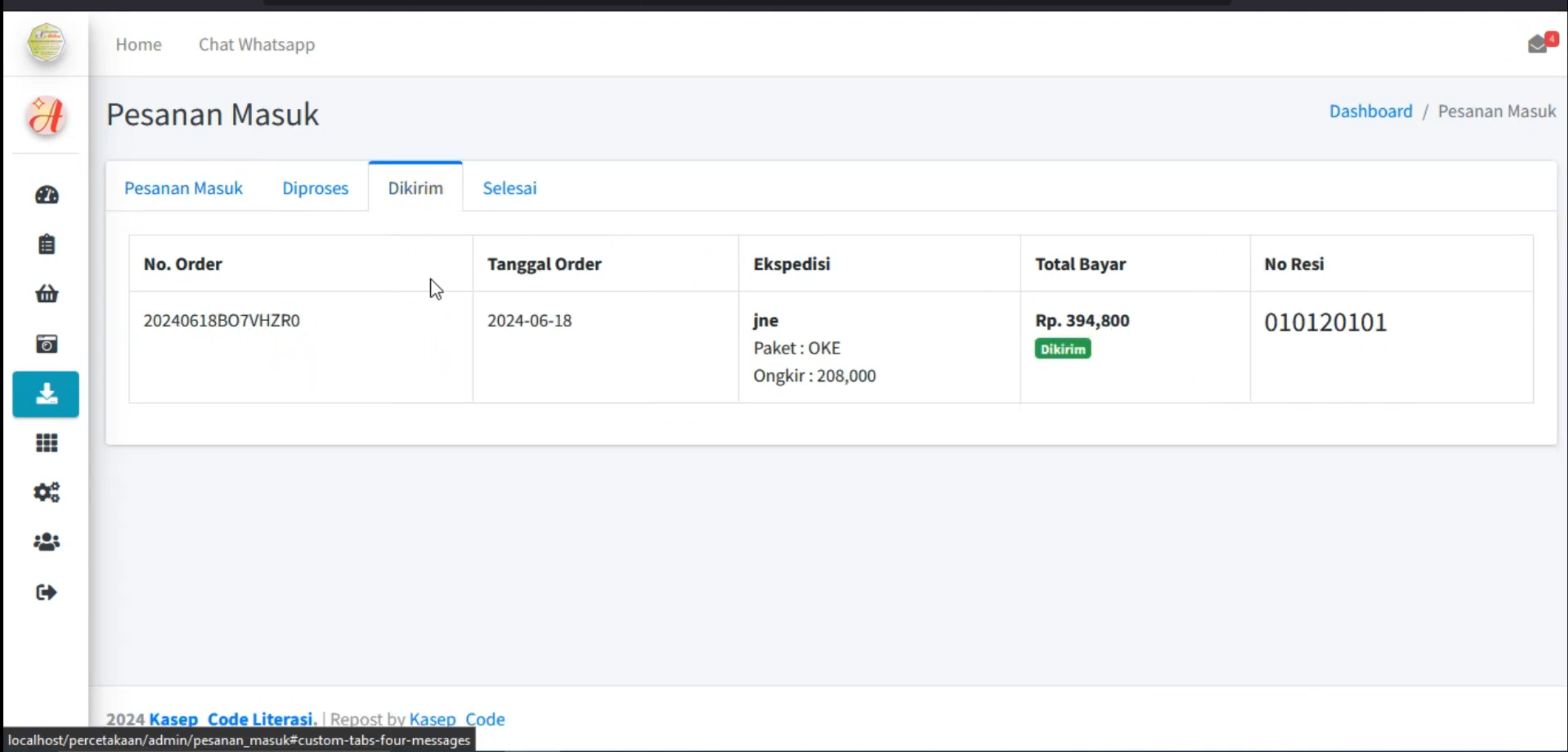Click the date 2024-06-18 cell
The width and height of the screenshot is (1568, 752).
[529, 320]
